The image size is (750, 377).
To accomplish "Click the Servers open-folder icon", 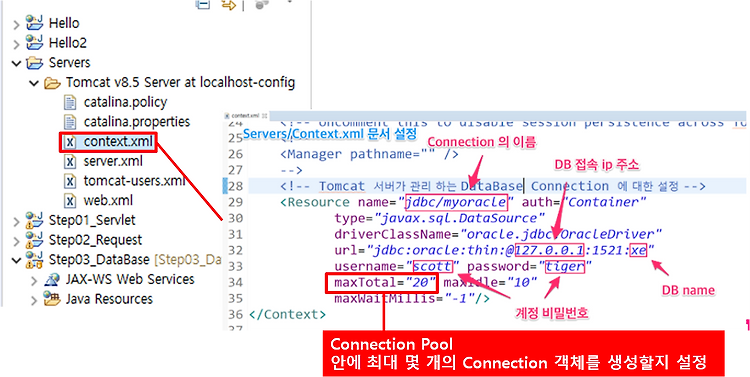I will (x=34, y=63).
